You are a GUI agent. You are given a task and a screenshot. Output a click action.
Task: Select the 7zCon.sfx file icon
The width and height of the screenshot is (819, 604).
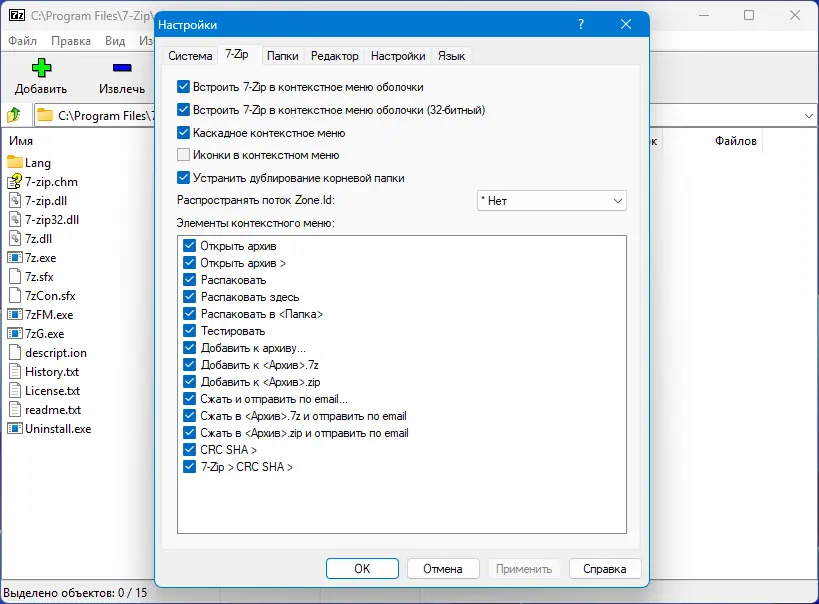[15, 295]
